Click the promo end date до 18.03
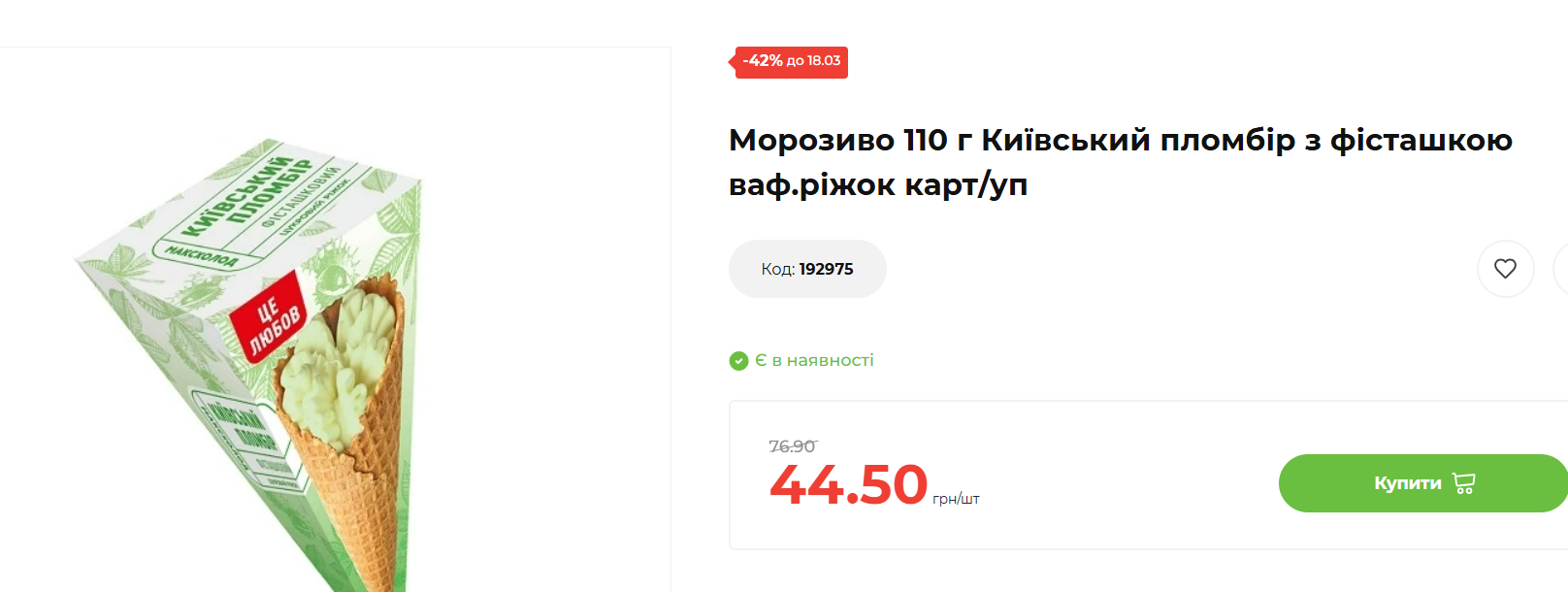This screenshot has height=592, width=1568. pyautogui.click(x=813, y=61)
